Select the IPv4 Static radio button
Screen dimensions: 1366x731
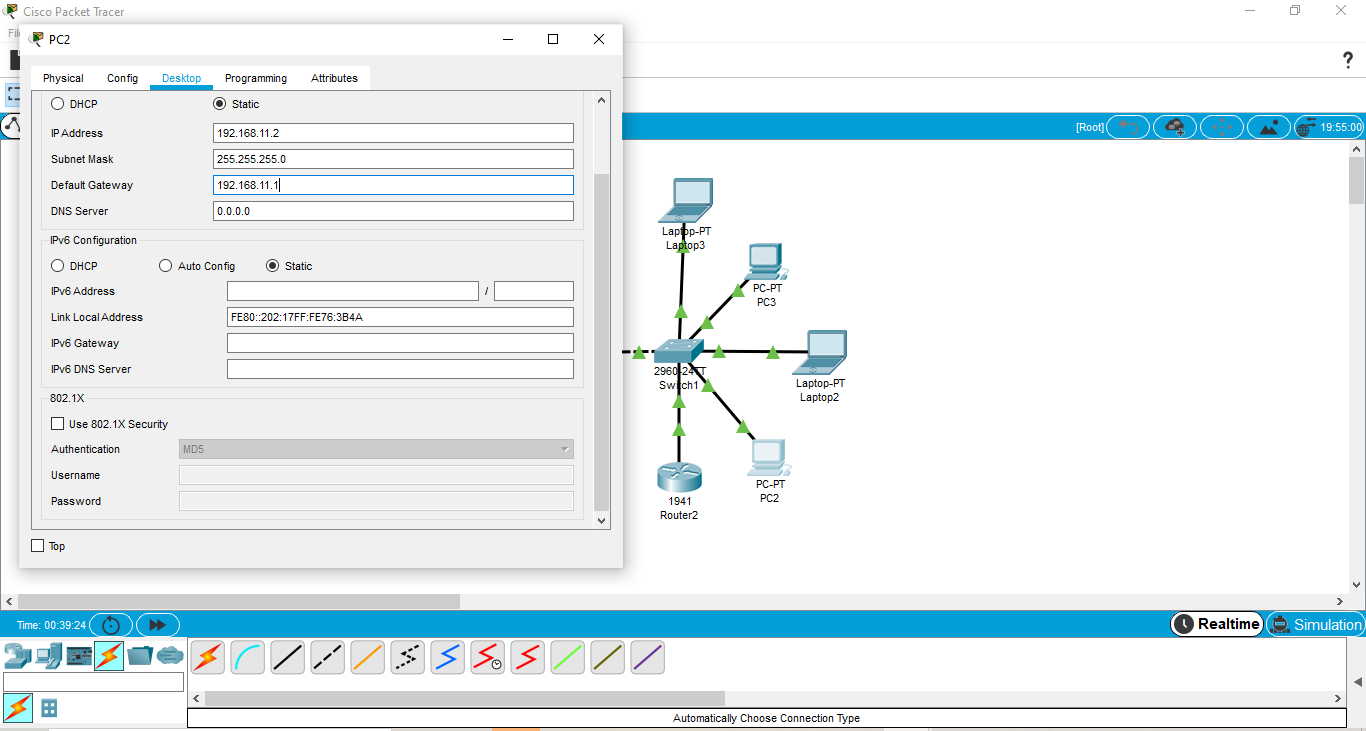[220, 104]
